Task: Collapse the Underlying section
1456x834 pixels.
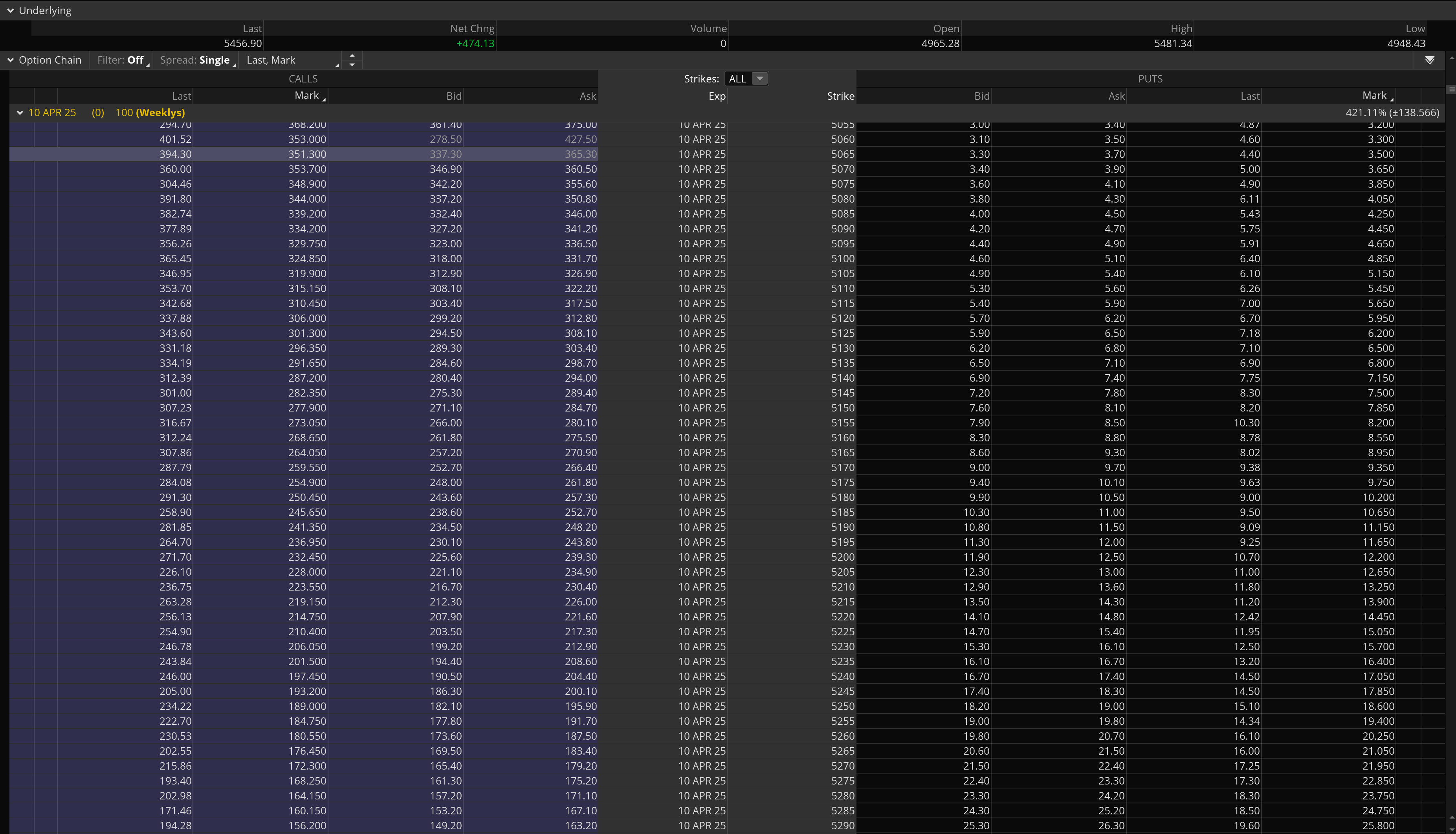Action: tap(10, 10)
